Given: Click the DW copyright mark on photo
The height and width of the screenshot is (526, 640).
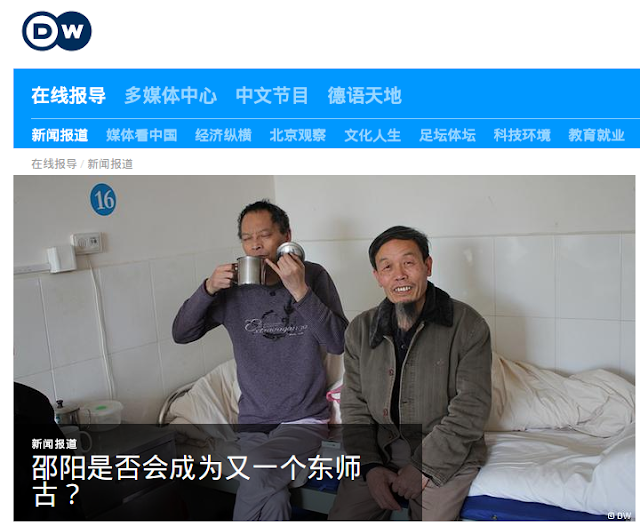Looking at the screenshot, I should pos(619,515).
